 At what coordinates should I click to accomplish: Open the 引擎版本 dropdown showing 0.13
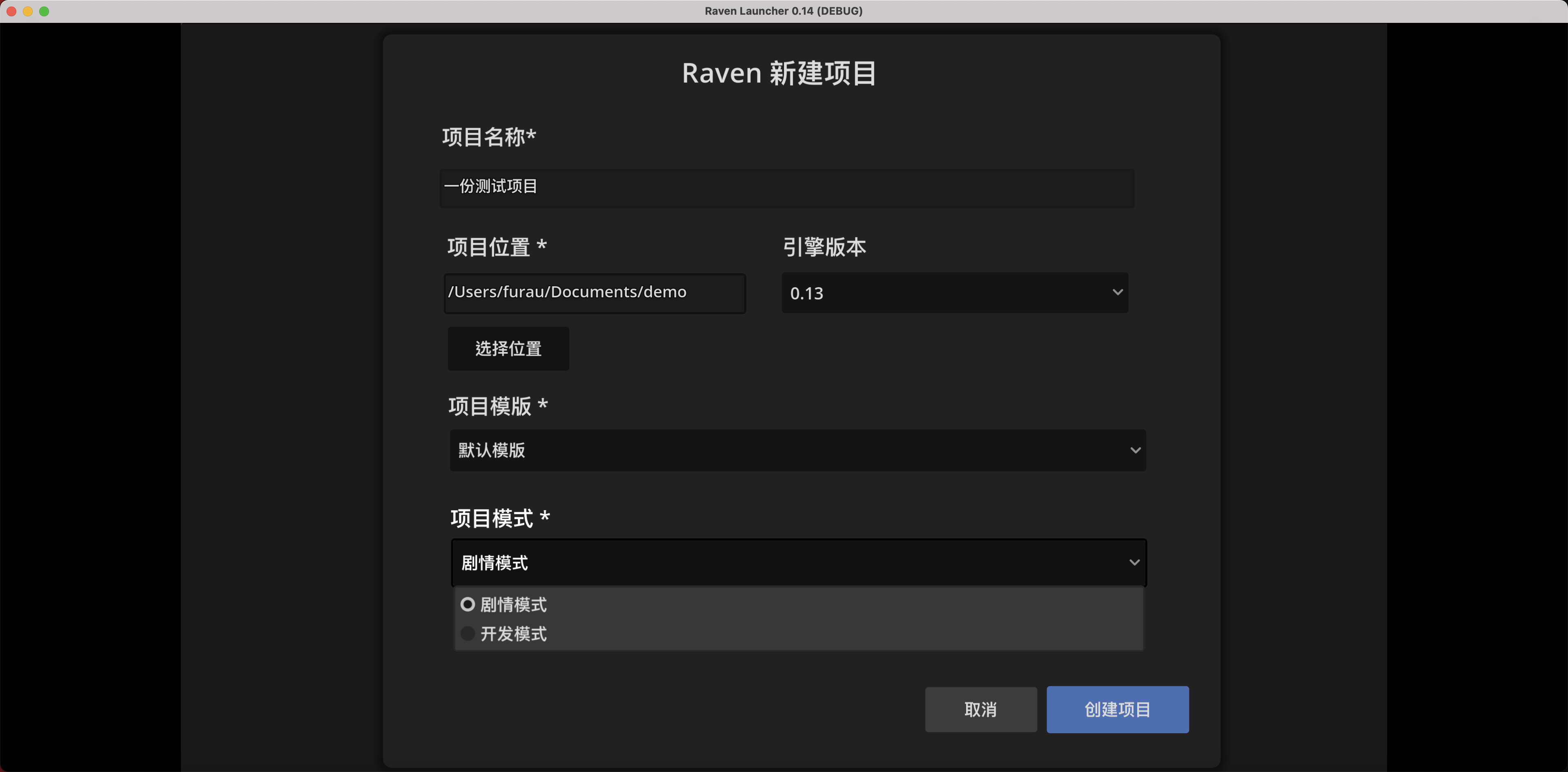click(x=954, y=293)
